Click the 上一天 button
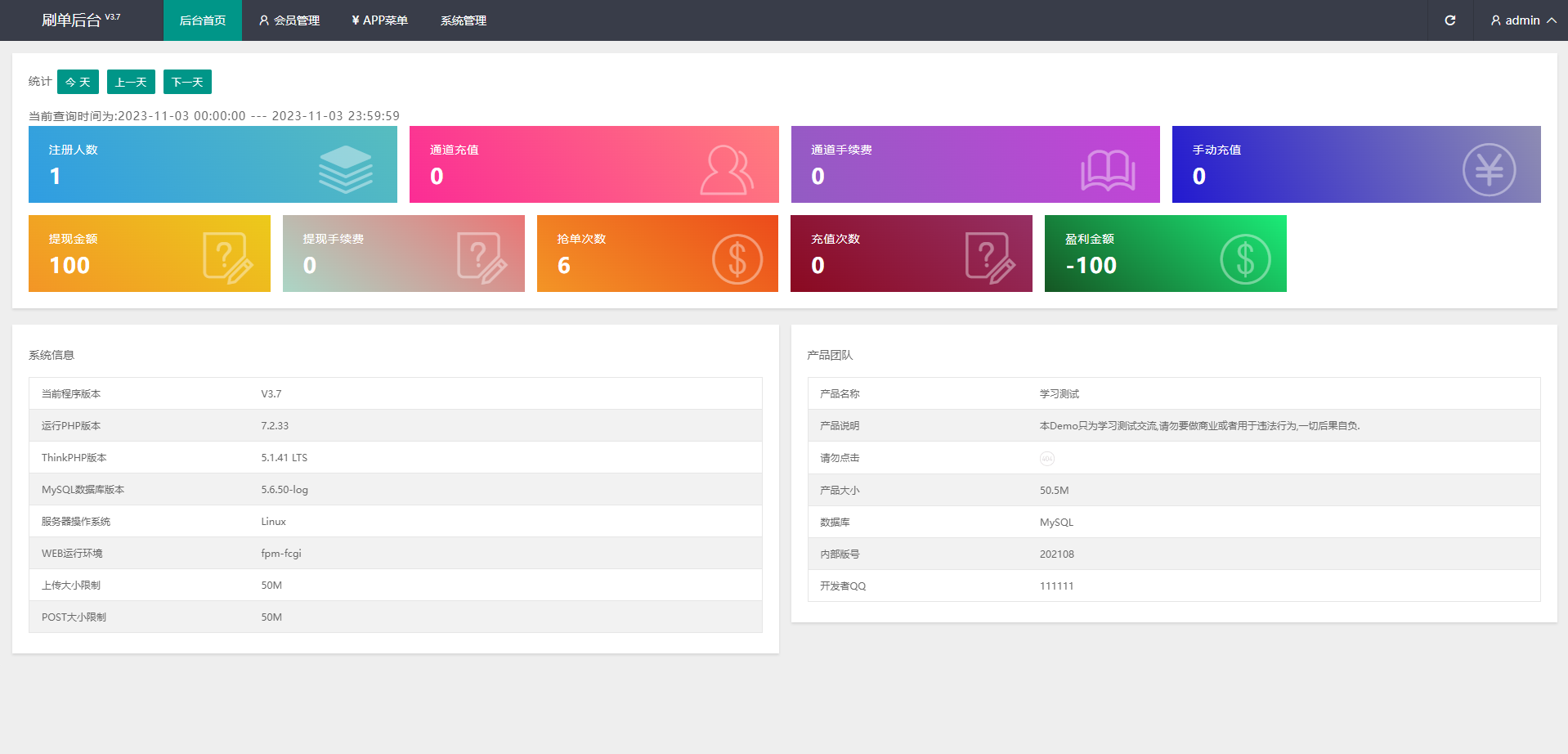The width and height of the screenshot is (1568, 754). (x=131, y=82)
